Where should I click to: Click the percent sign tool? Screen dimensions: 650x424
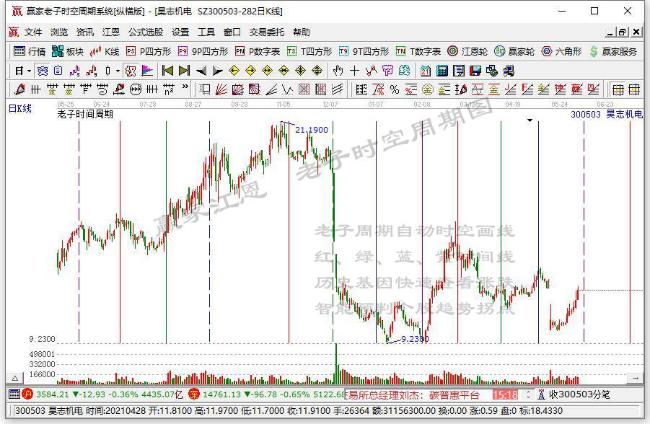pyautogui.click(x=394, y=89)
